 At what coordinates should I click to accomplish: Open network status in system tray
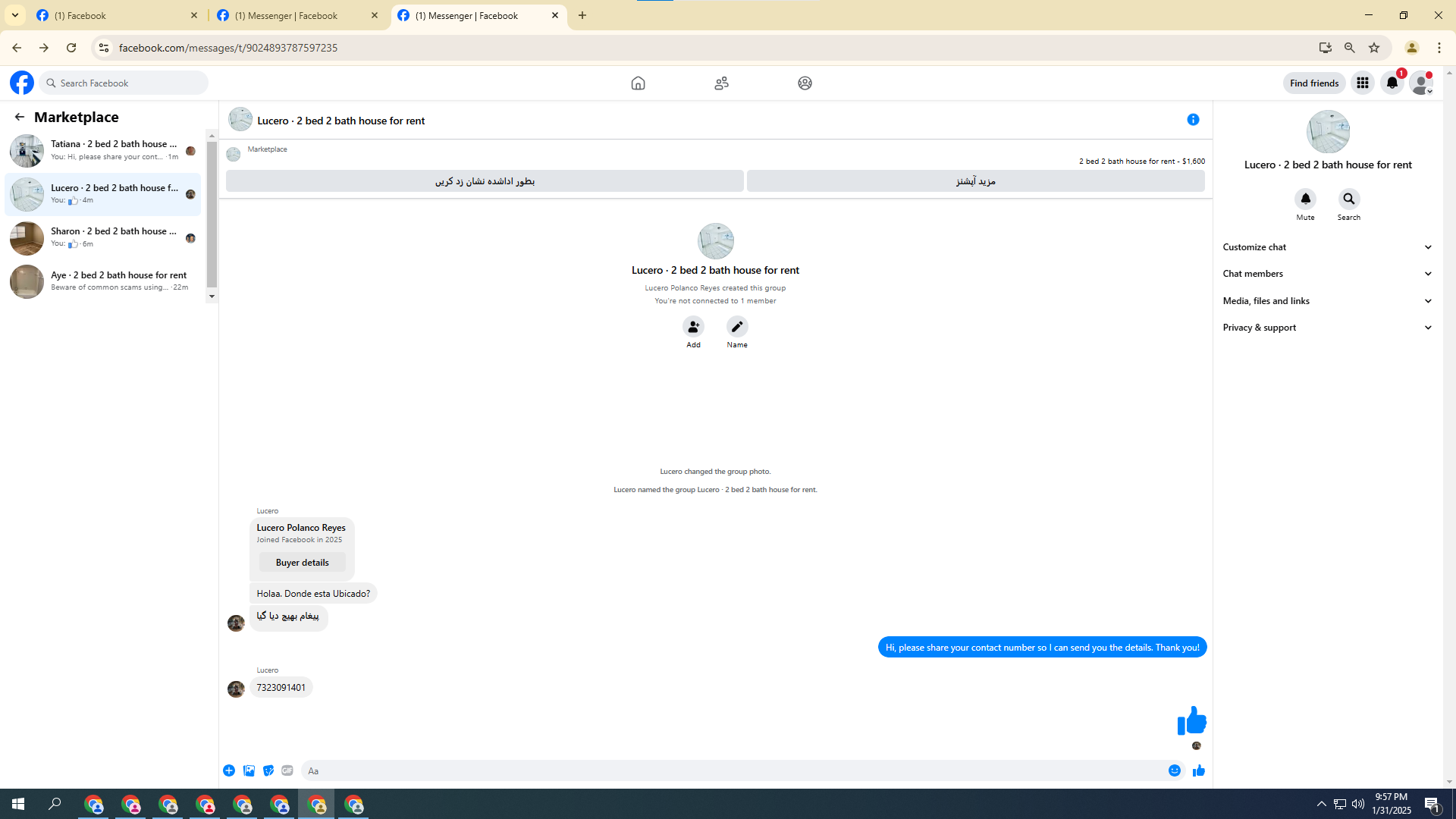(x=1340, y=804)
